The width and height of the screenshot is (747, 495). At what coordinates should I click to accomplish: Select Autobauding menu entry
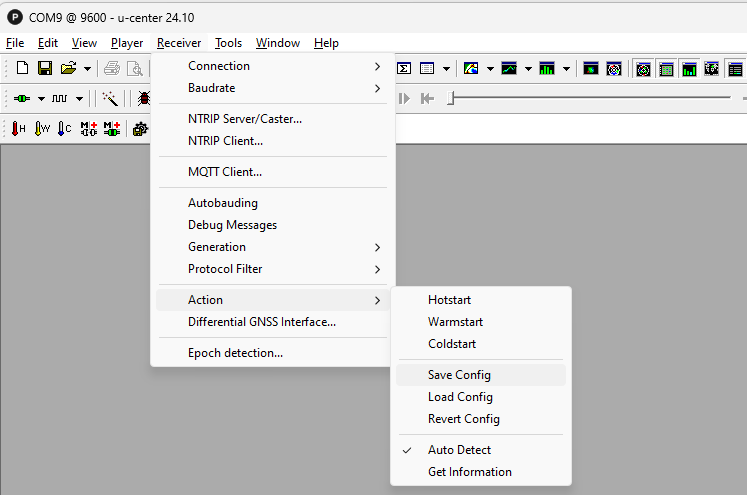click(273, 203)
